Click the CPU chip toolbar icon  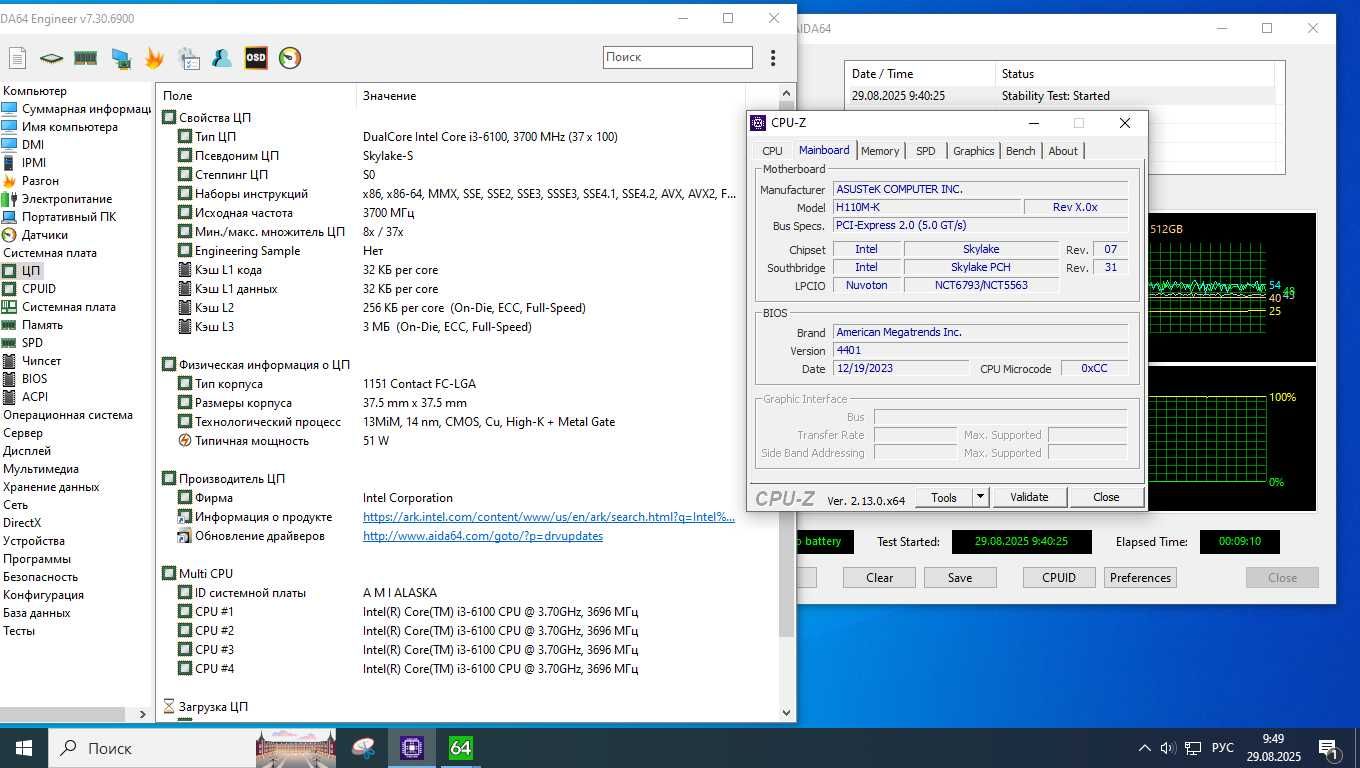(x=51, y=58)
